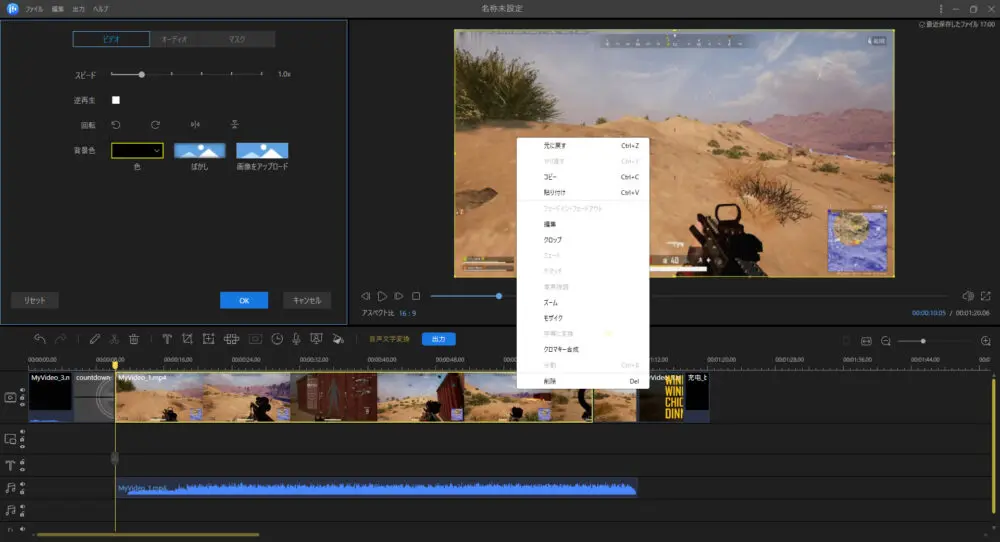Choose 元に戻す from context menu

pos(583,145)
